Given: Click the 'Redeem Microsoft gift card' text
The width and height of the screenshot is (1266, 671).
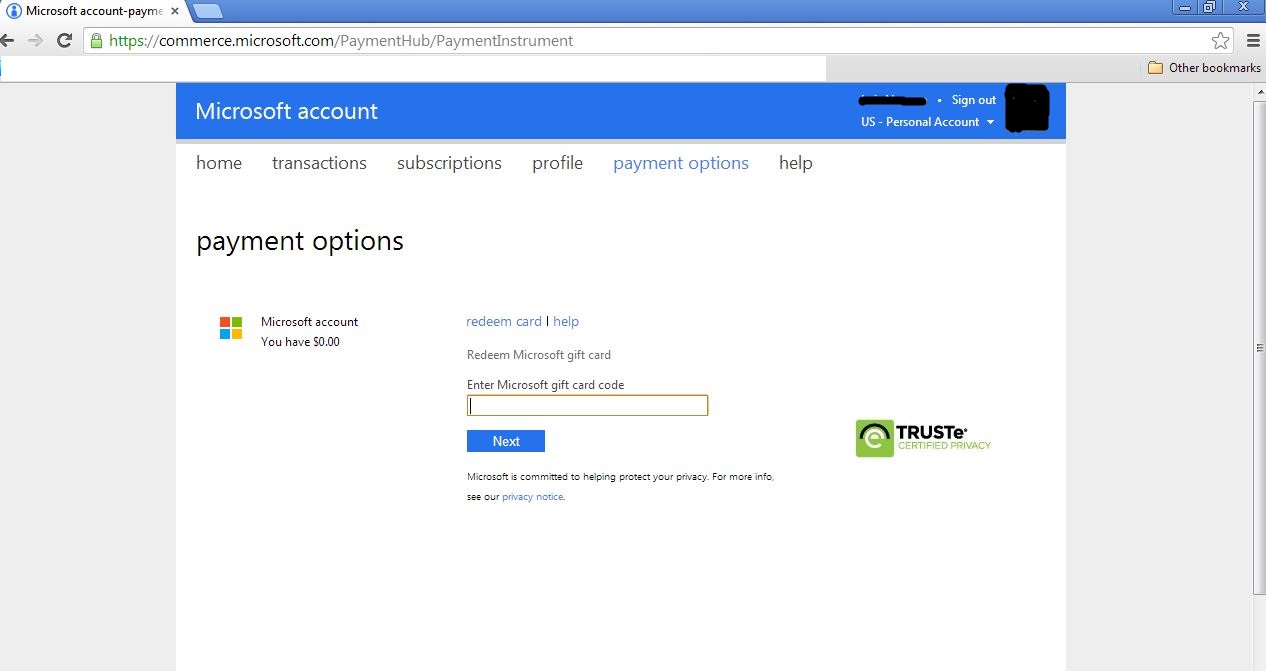Looking at the screenshot, I should [539, 355].
